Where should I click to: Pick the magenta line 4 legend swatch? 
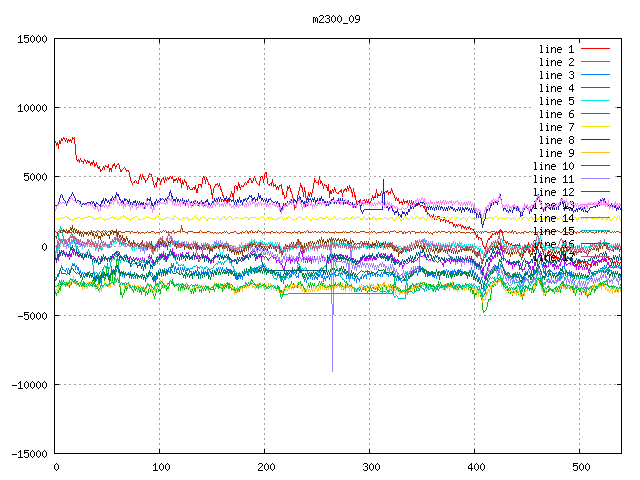(x=595, y=88)
